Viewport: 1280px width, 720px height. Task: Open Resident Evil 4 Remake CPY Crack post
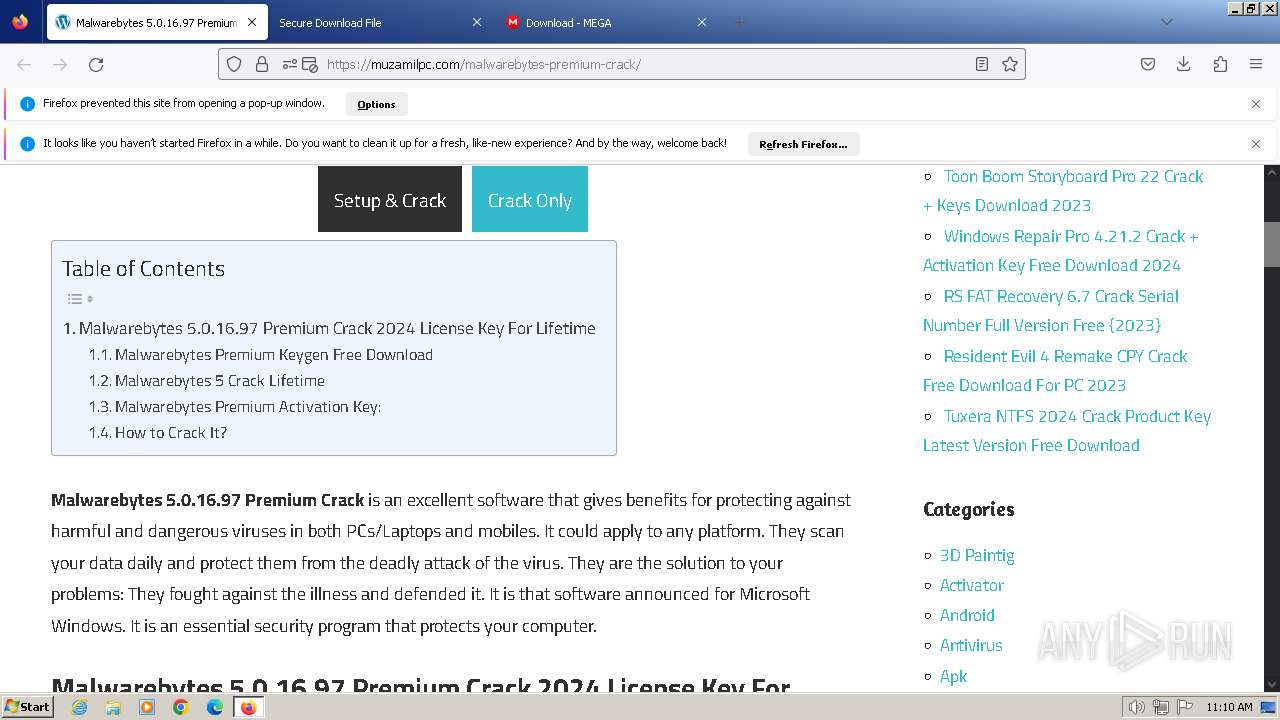point(1055,370)
